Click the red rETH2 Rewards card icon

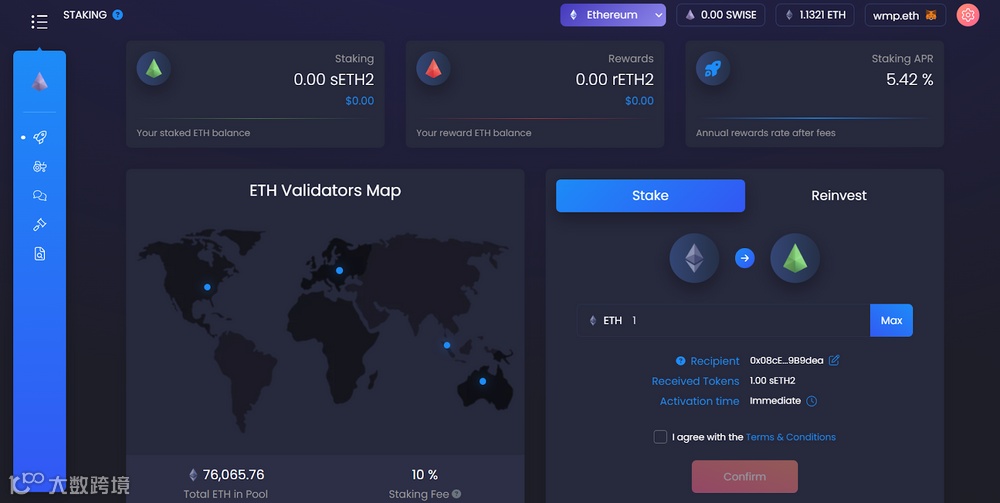pyautogui.click(x=434, y=68)
